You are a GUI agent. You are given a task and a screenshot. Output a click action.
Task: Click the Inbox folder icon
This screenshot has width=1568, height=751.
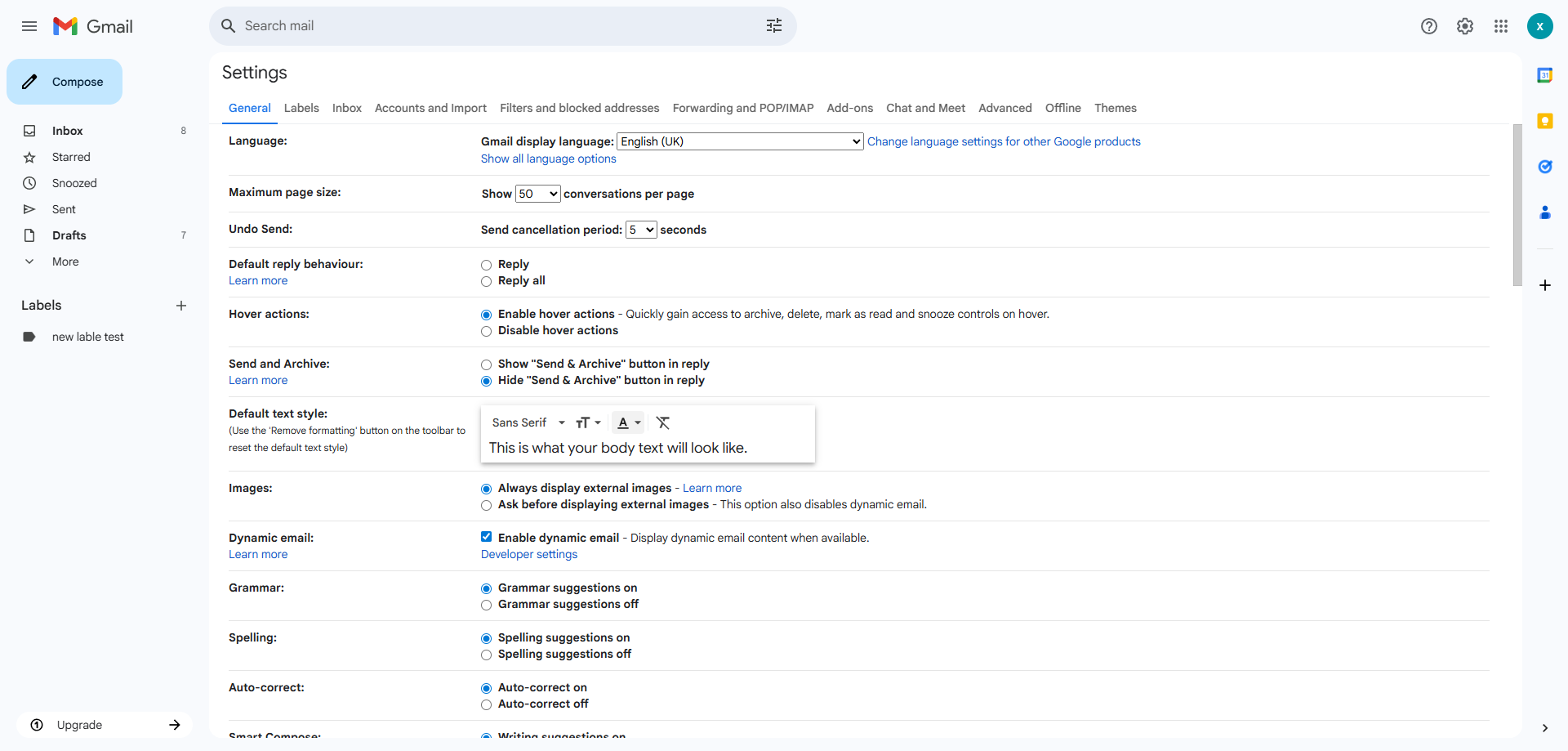click(29, 131)
